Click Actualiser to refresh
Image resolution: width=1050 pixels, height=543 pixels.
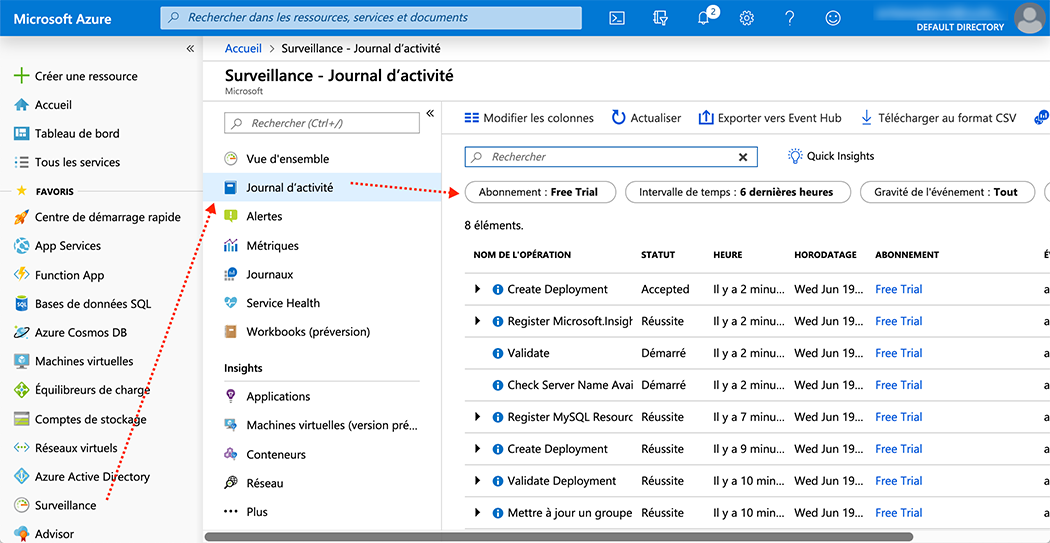(646, 118)
